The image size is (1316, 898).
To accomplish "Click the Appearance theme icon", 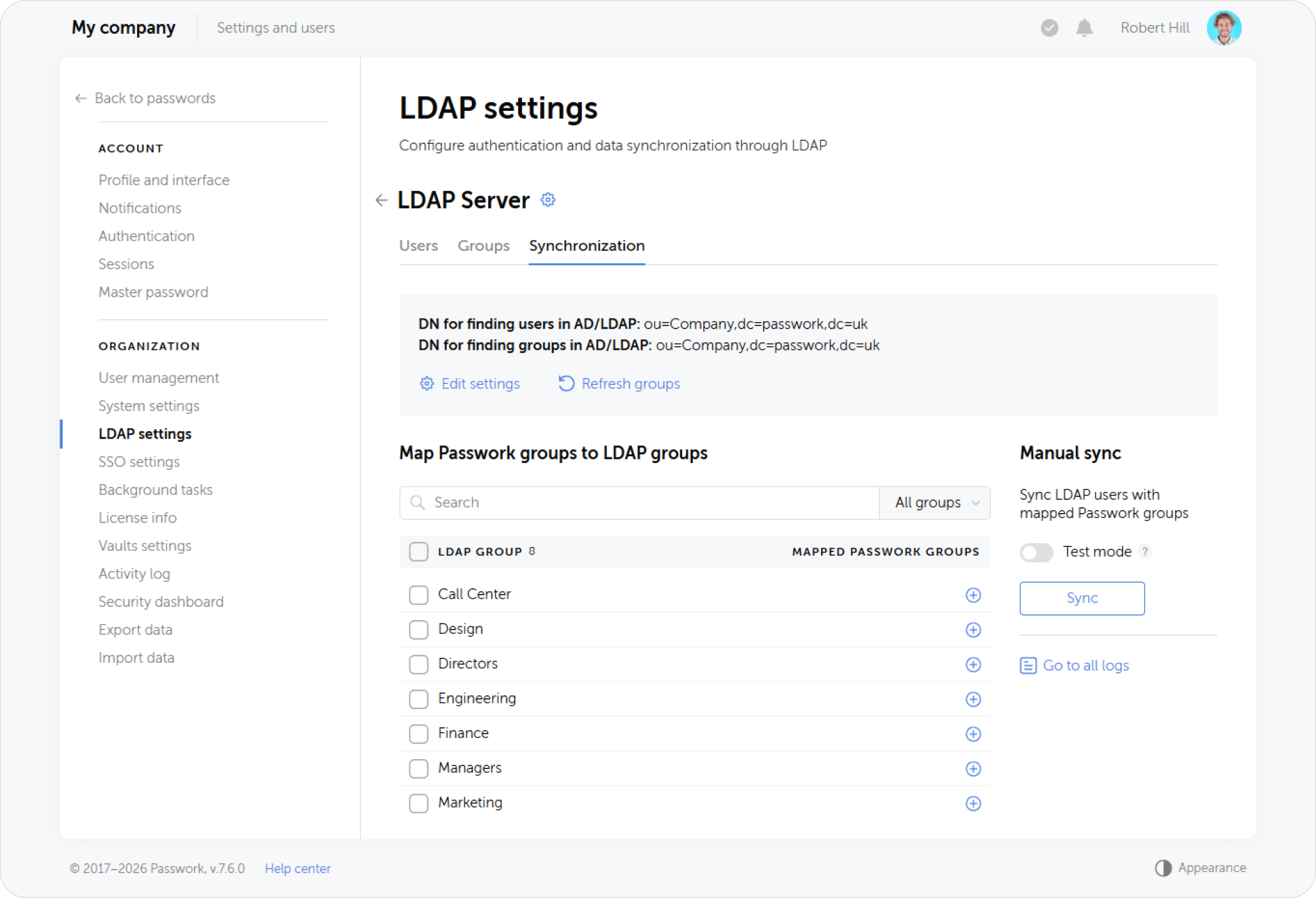I will pos(1163,868).
